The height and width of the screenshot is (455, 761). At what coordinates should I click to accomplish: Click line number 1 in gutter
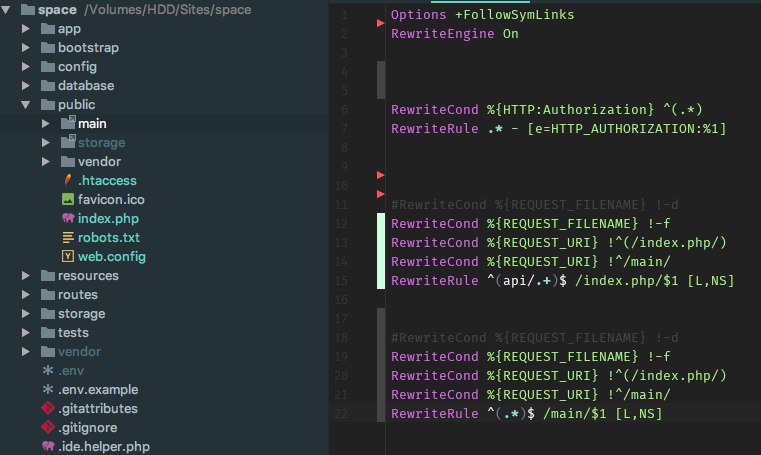[344, 15]
